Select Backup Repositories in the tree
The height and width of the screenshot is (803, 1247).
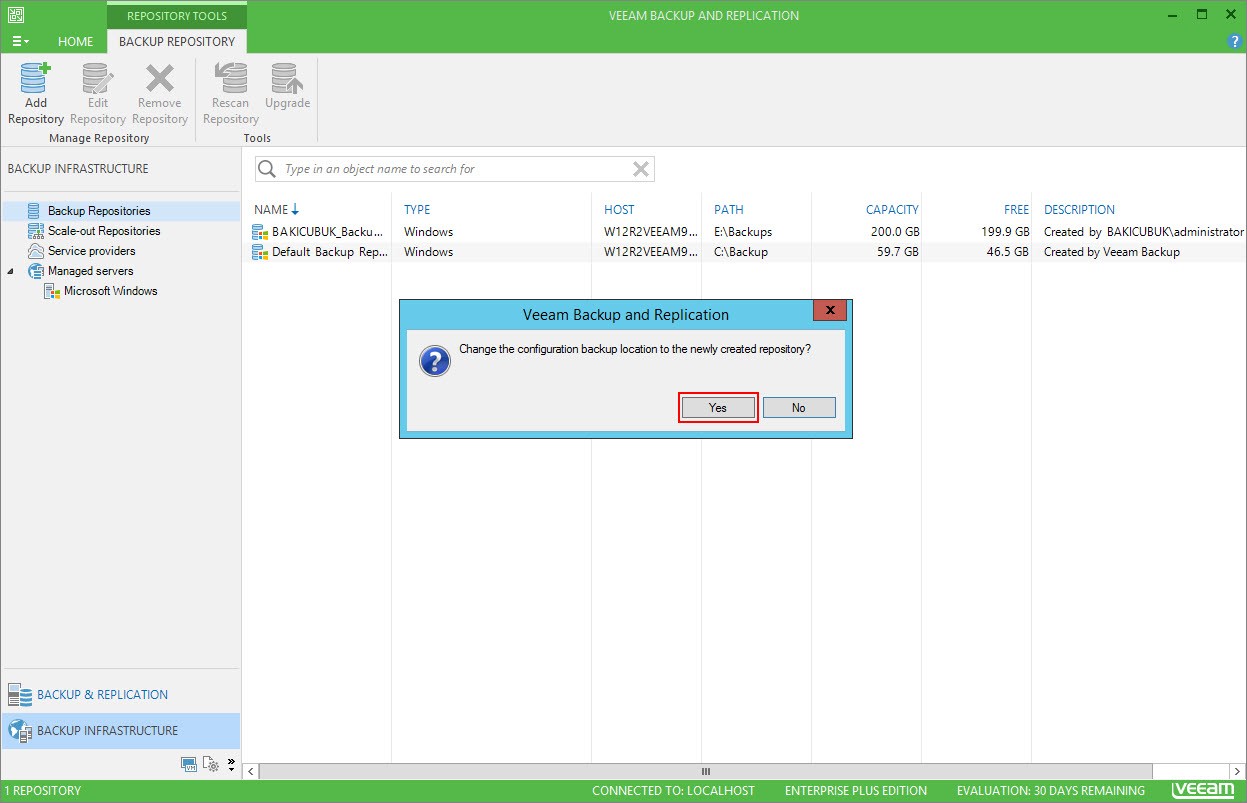(99, 211)
